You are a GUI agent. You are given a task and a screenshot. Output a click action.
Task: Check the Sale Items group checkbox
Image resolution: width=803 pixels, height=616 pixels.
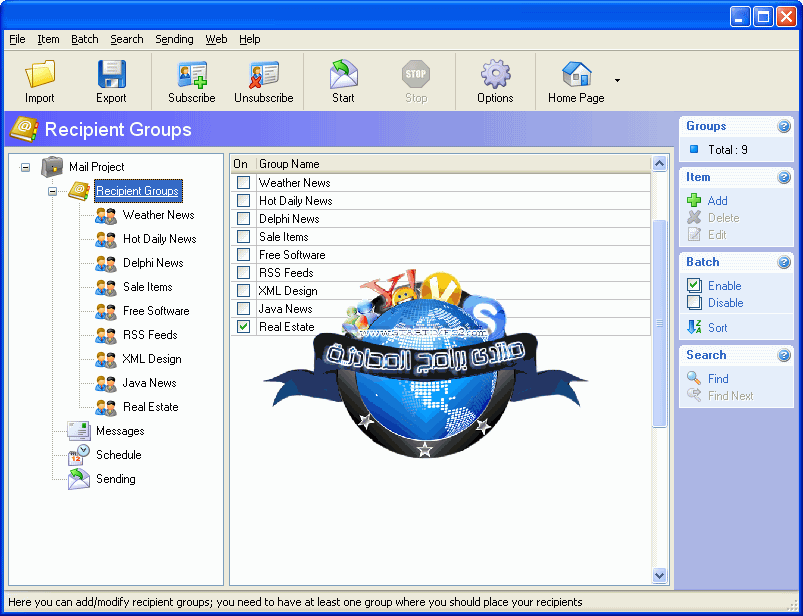tap(244, 237)
